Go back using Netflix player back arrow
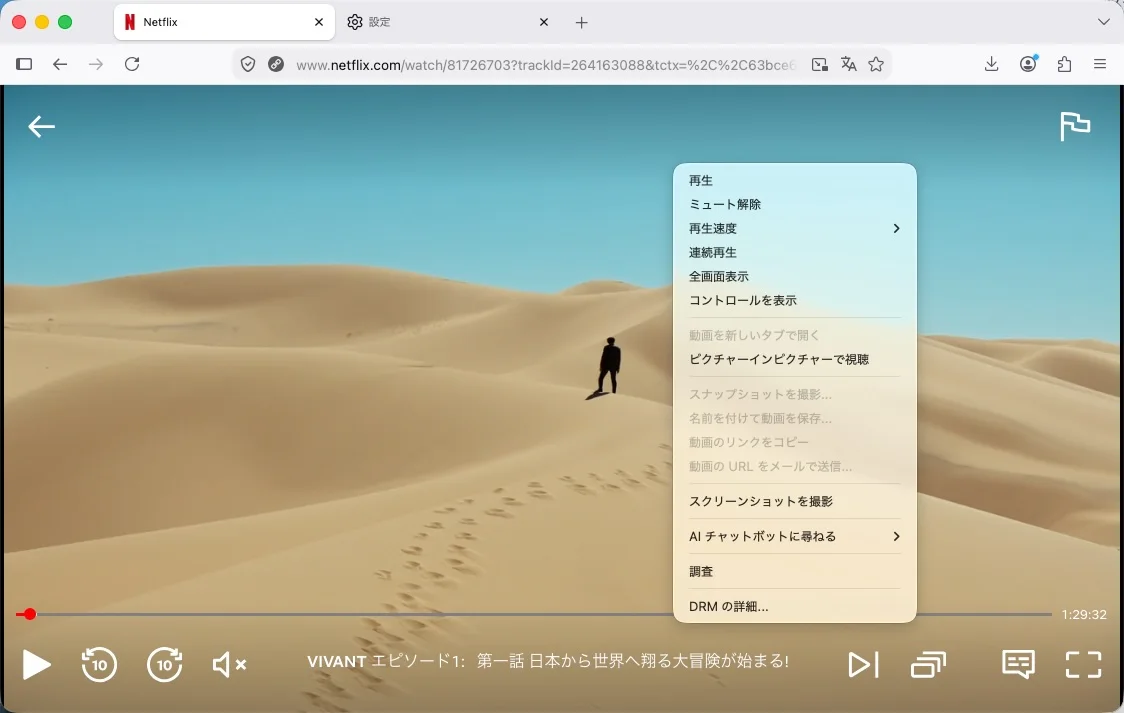The width and height of the screenshot is (1124, 713). [41, 127]
